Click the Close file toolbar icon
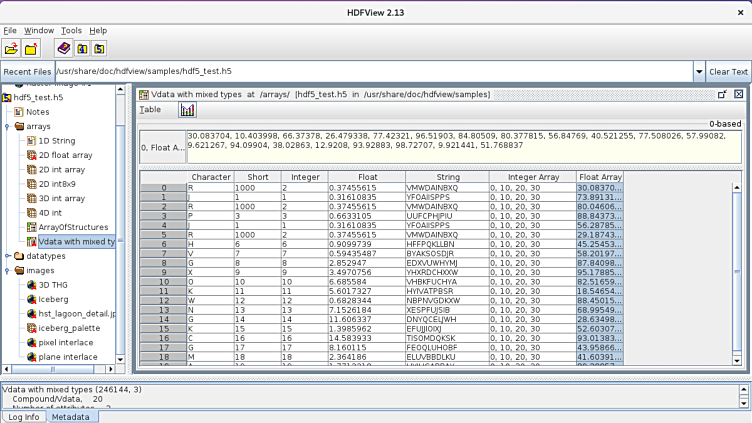The height and width of the screenshot is (423, 752). (31, 48)
